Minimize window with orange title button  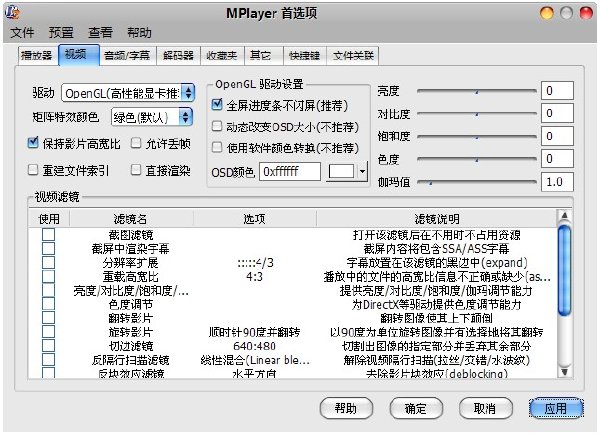pyautogui.click(x=547, y=13)
